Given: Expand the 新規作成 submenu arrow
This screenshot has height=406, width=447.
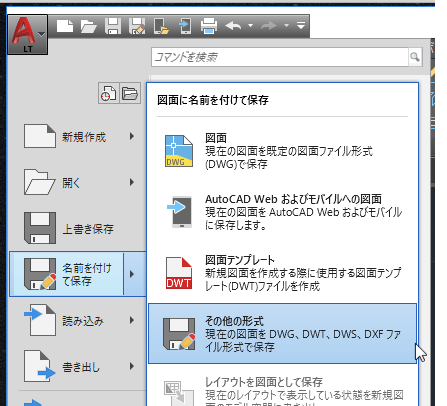Looking at the screenshot, I should coord(132,136).
